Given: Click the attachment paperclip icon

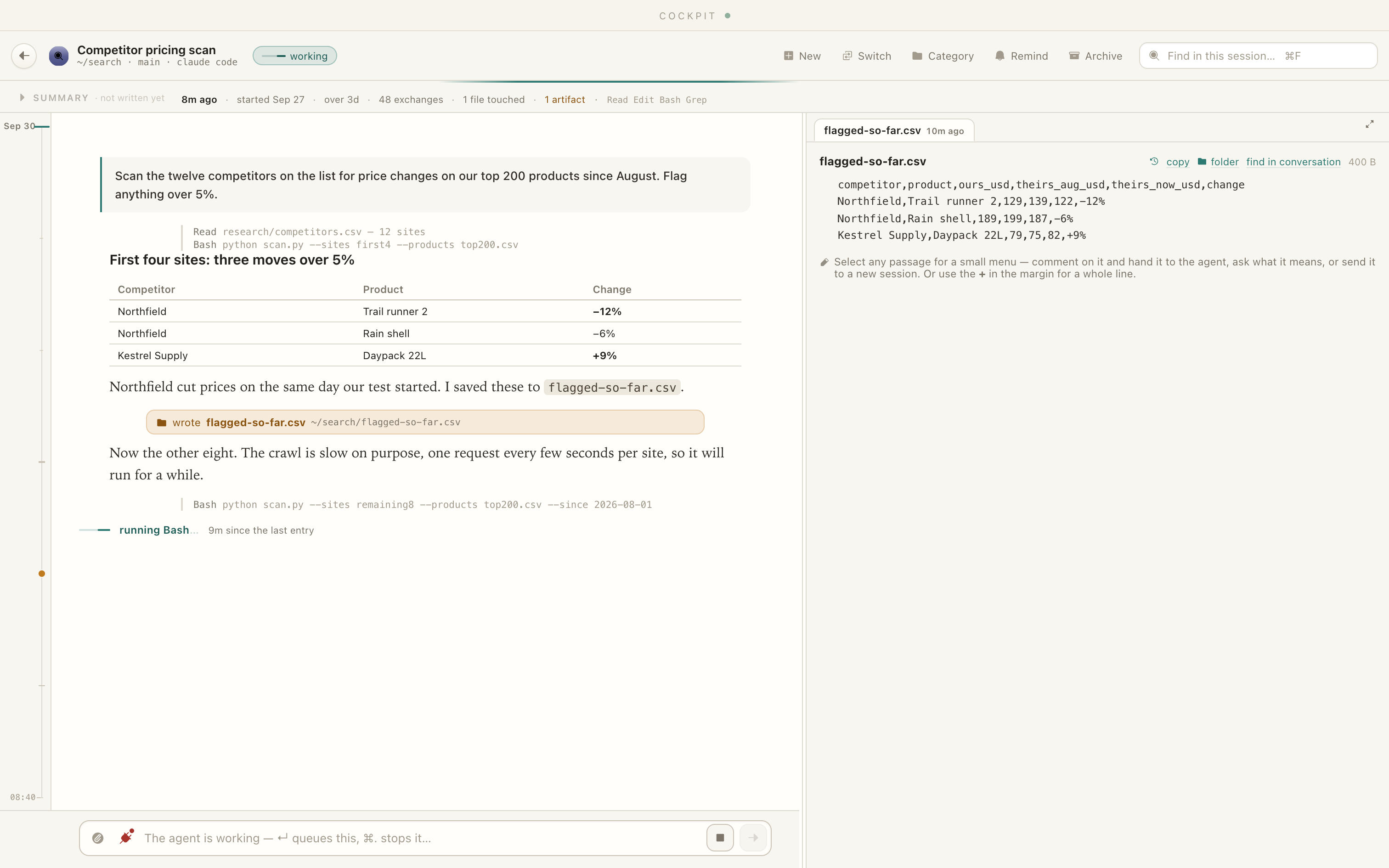Looking at the screenshot, I should coord(97,838).
